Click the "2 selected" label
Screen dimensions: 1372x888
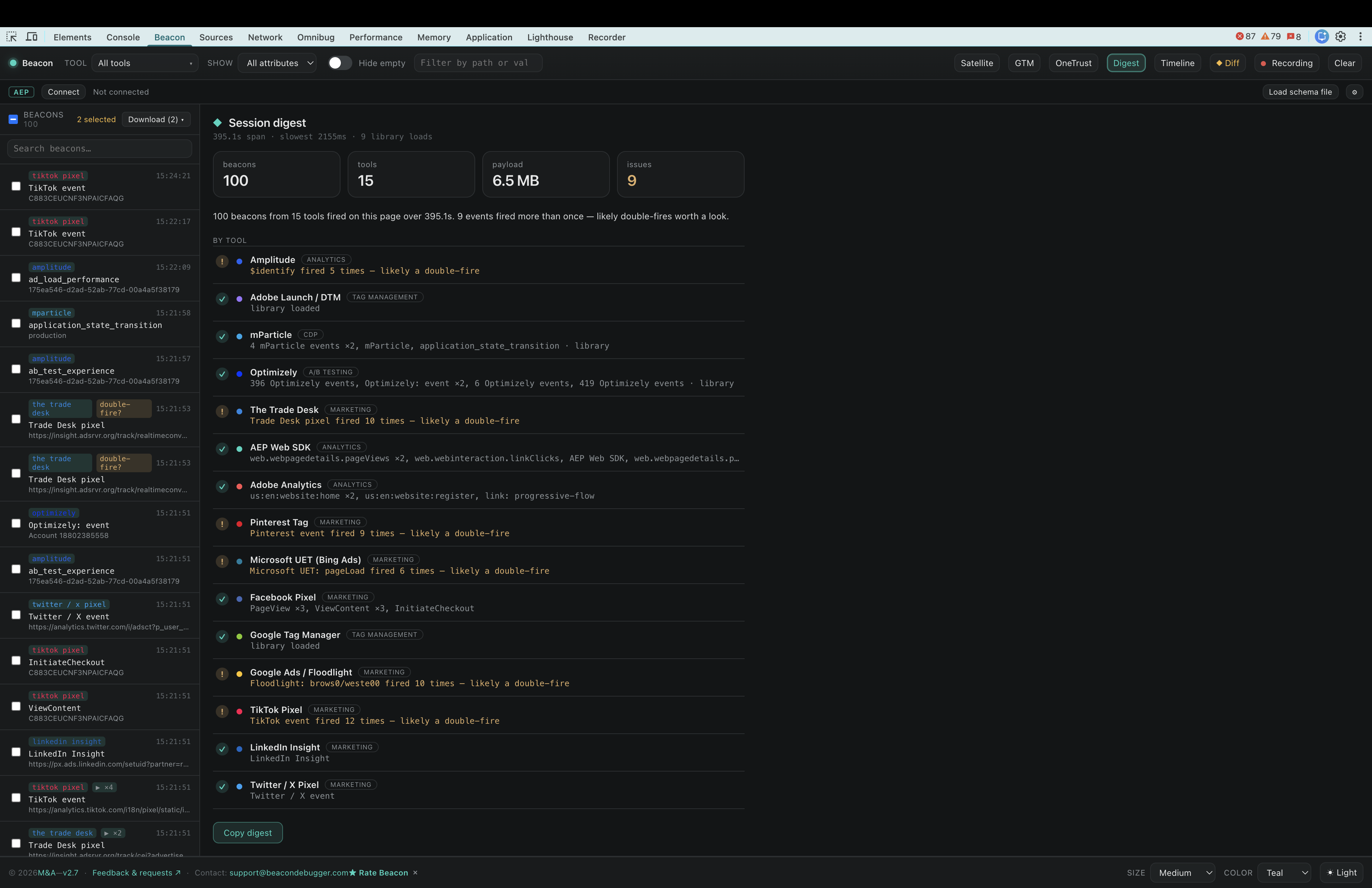[x=96, y=120]
